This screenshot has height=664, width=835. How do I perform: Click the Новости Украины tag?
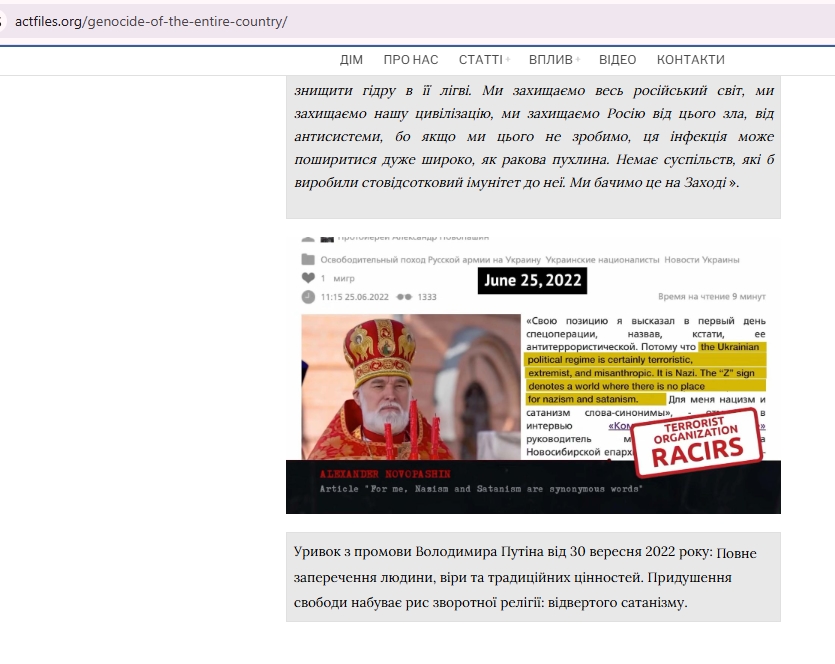[701, 260]
